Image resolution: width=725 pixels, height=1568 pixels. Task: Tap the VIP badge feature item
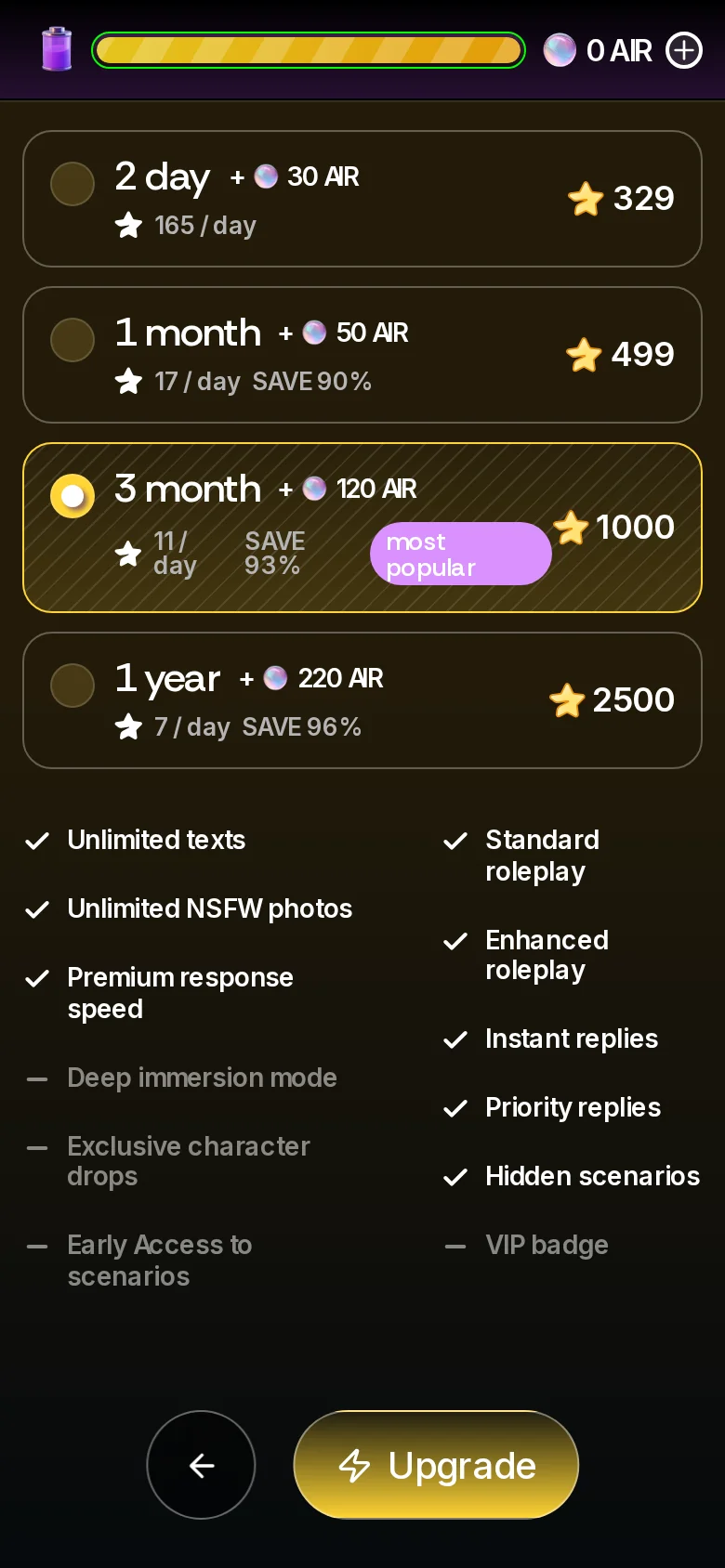547,1245
